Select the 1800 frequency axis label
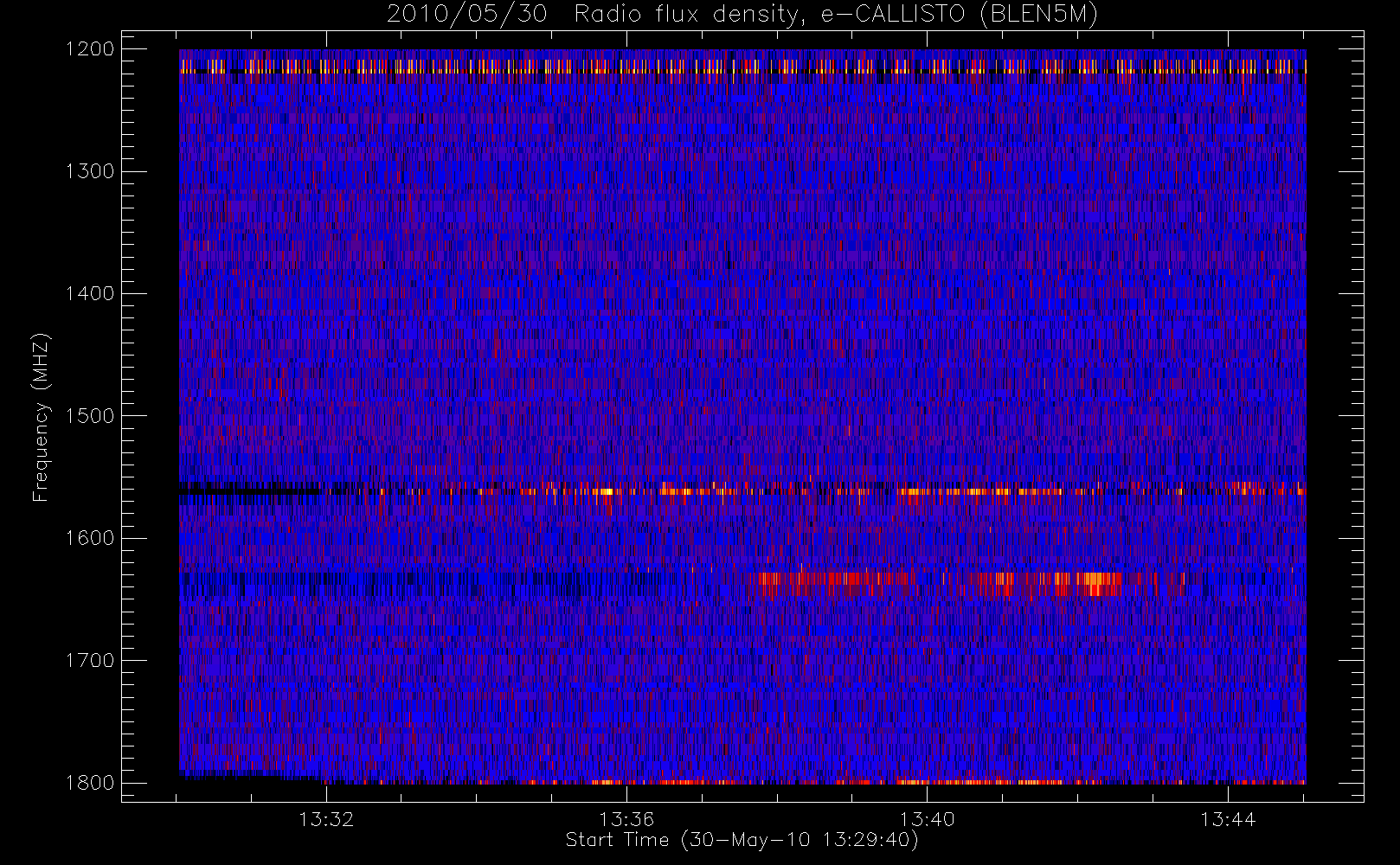This screenshot has width=1400, height=865. pyautogui.click(x=90, y=783)
